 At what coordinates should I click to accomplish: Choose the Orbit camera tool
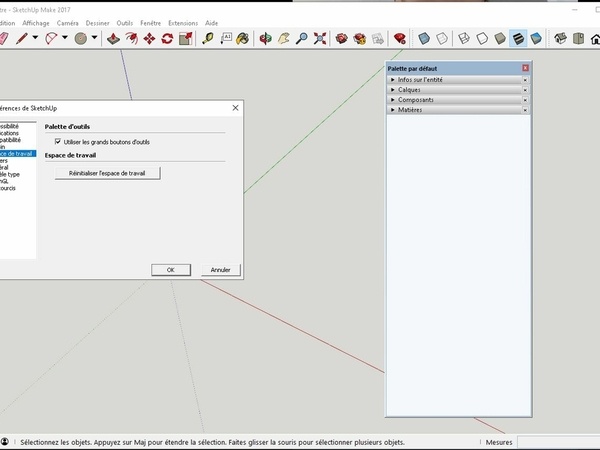(x=265, y=39)
